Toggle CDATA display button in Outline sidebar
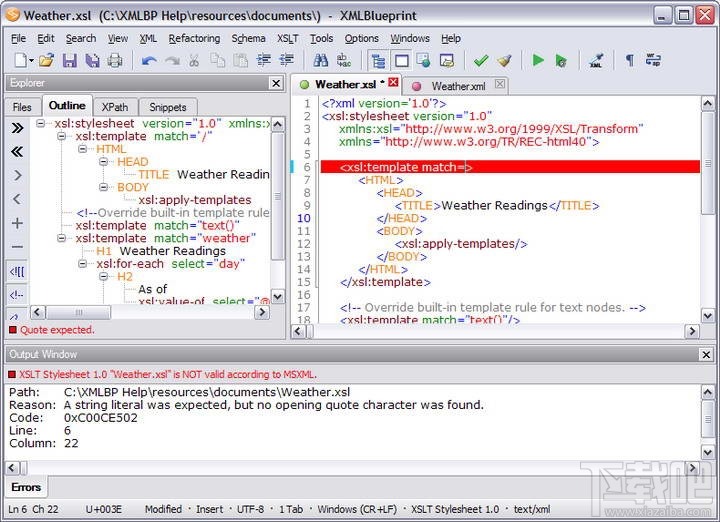720x522 pixels. pyautogui.click(x=17, y=272)
